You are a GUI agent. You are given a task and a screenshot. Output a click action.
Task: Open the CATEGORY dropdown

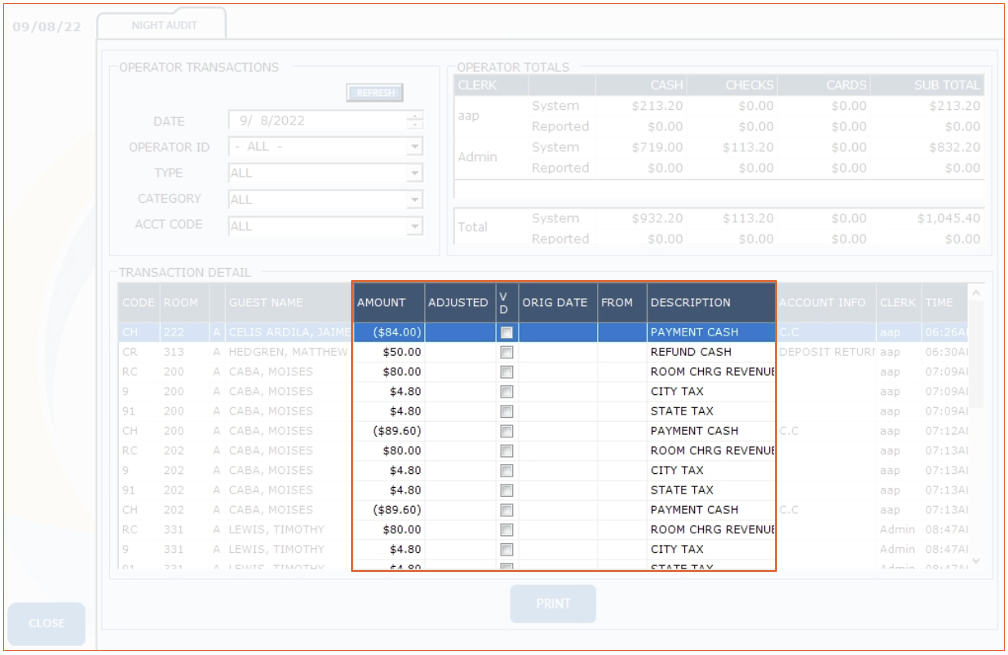pyautogui.click(x=414, y=200)
